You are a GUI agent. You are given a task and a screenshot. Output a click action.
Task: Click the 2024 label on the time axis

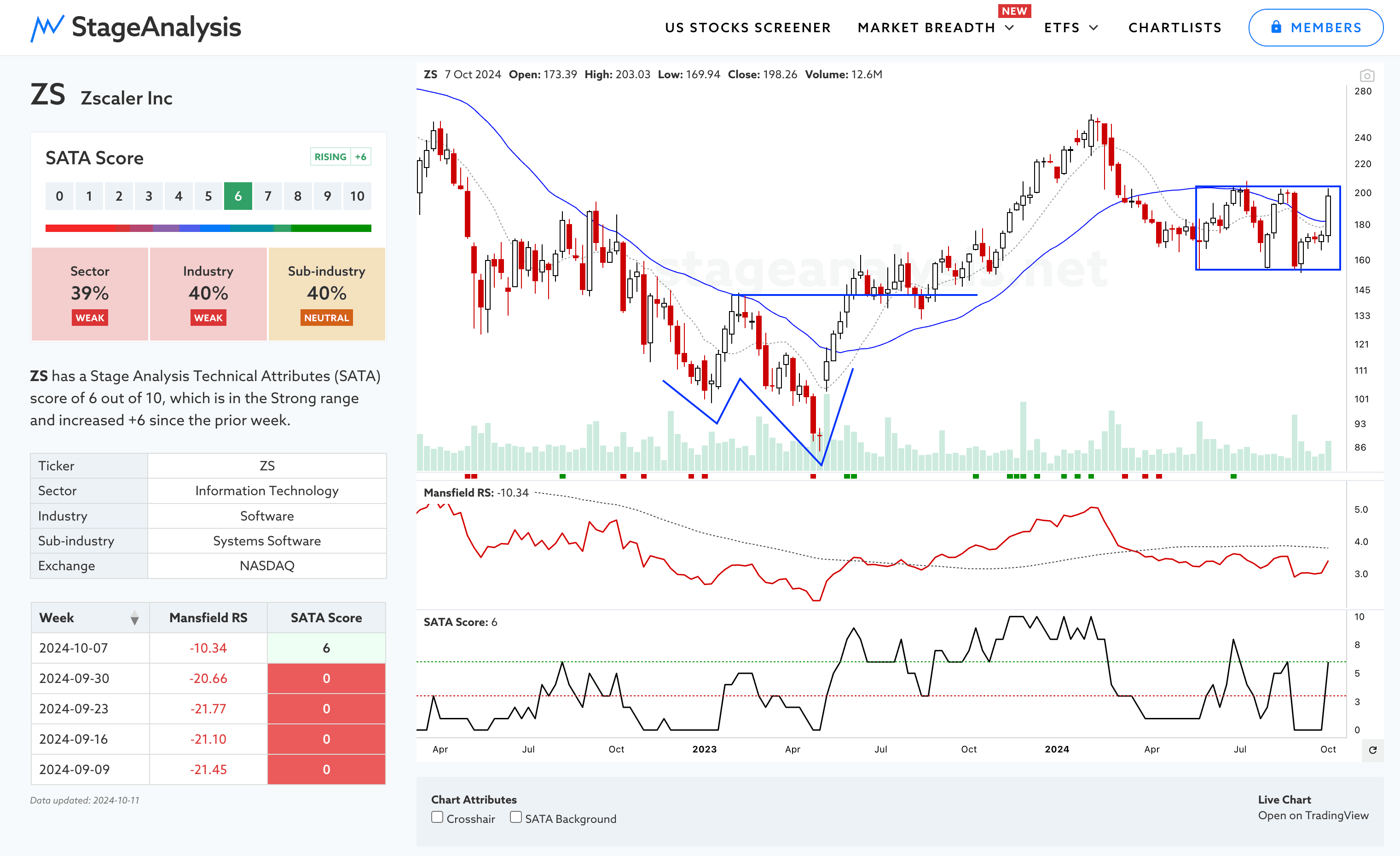(x=1056, y=749)
